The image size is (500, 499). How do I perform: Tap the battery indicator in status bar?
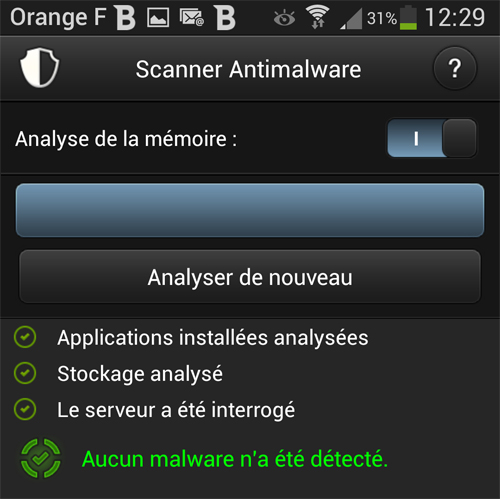[408, 17]
